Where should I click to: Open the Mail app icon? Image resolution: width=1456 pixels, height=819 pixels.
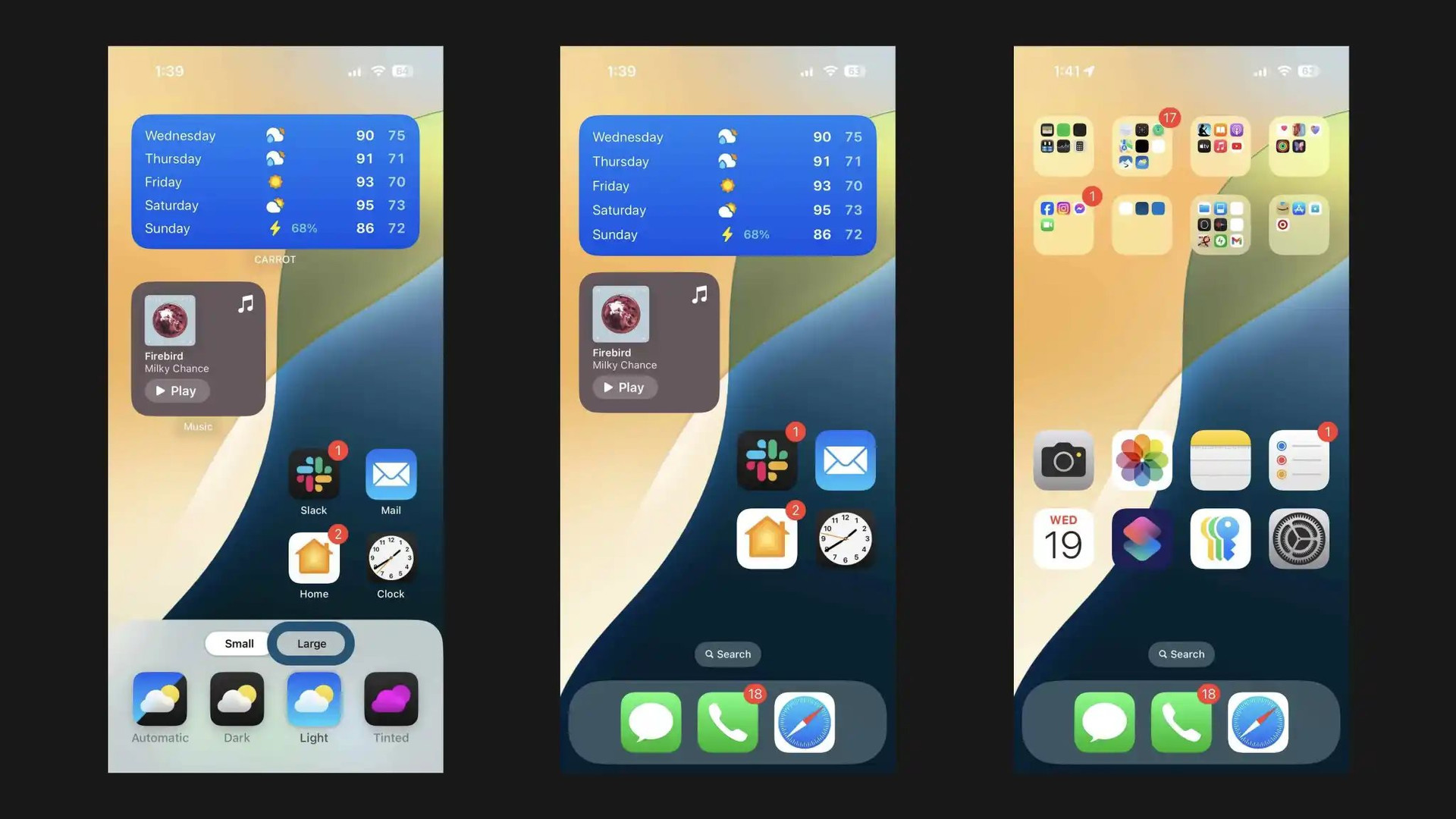tap(391, 474)
